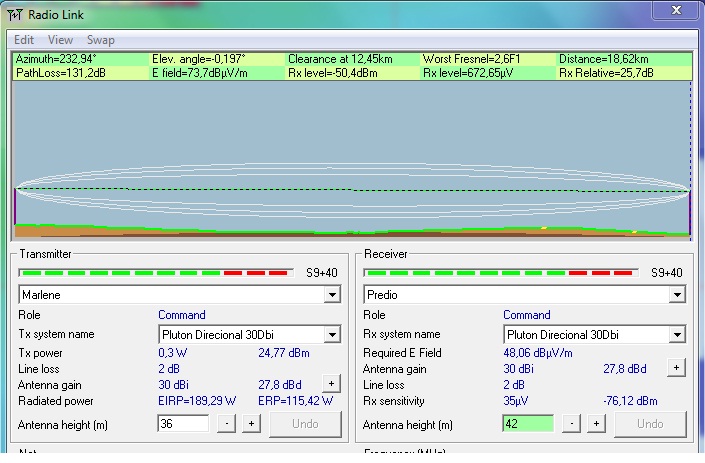
Task: Open the View menu
Action: (x=60, y=40)
